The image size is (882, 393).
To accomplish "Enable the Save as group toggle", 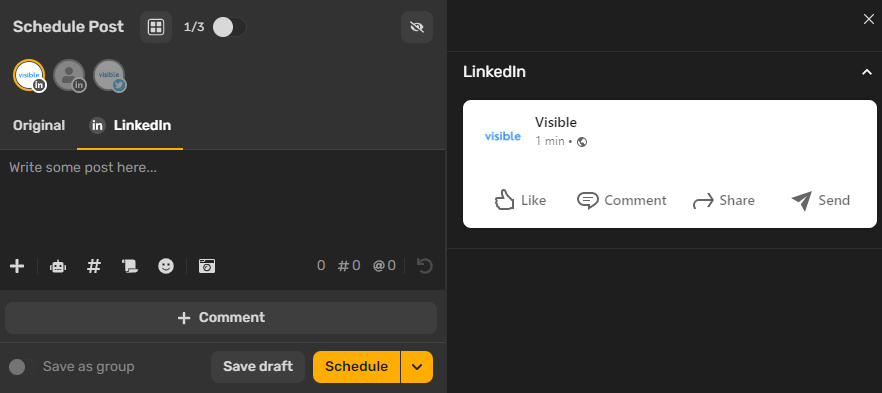I will [22, 367].
